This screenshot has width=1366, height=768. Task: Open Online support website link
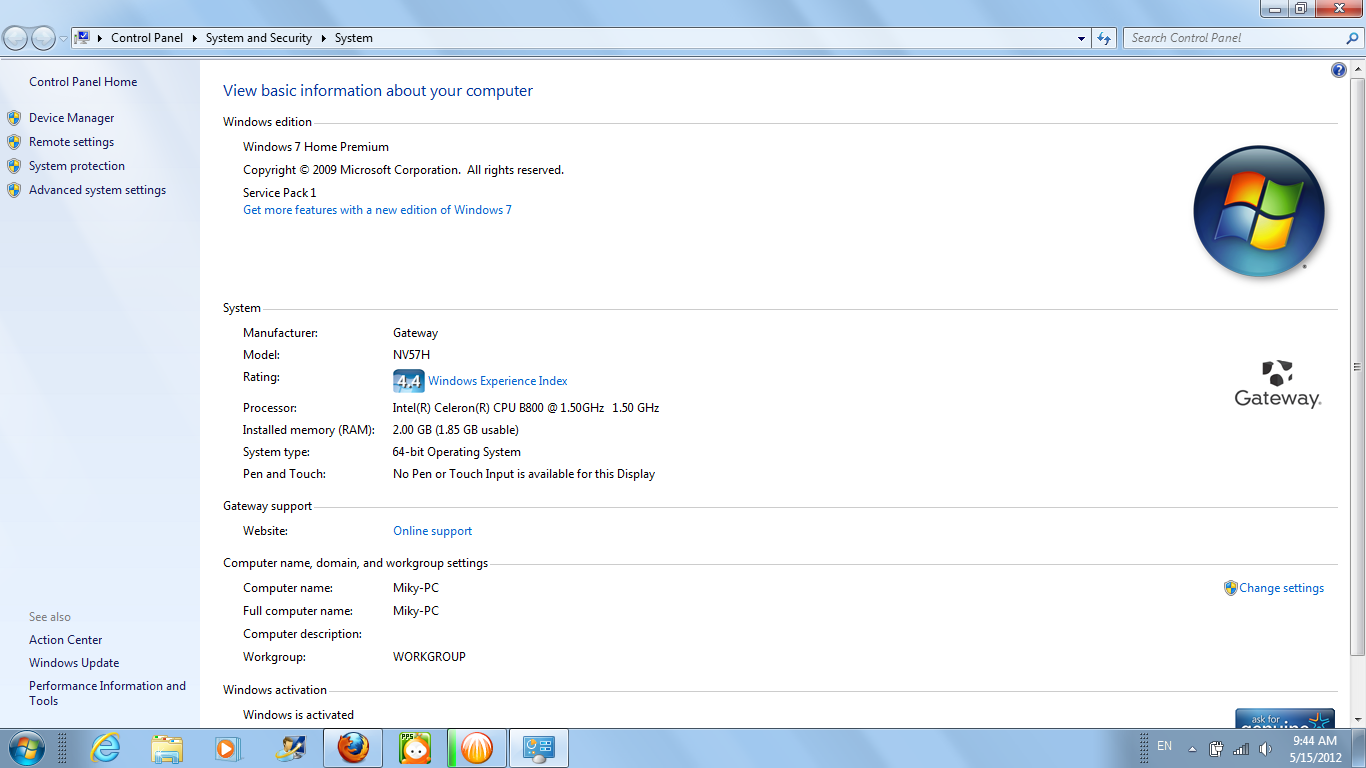coord(432,531)
